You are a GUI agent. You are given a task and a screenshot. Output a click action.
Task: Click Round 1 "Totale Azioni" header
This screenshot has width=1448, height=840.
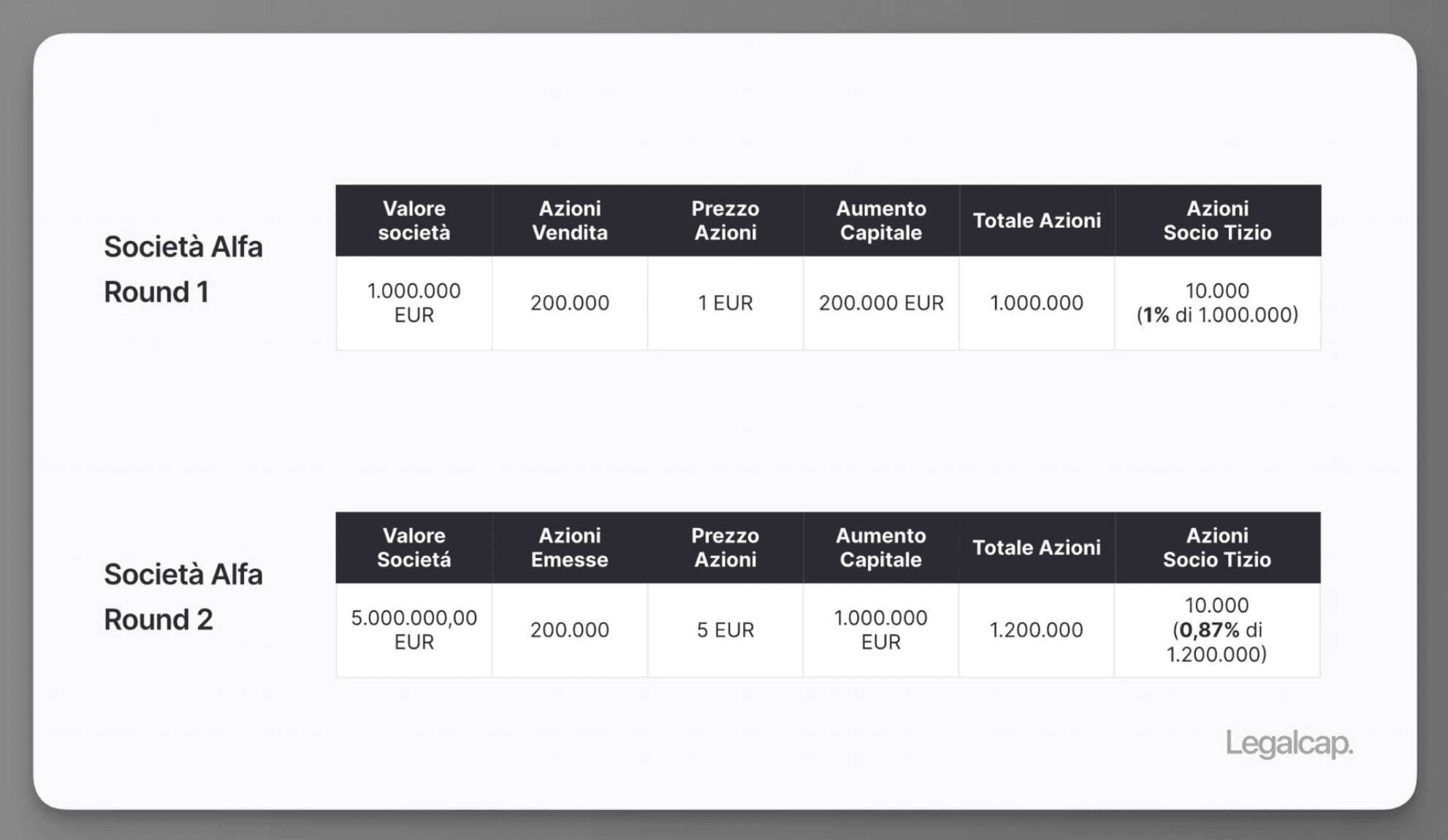point(1036,221)
